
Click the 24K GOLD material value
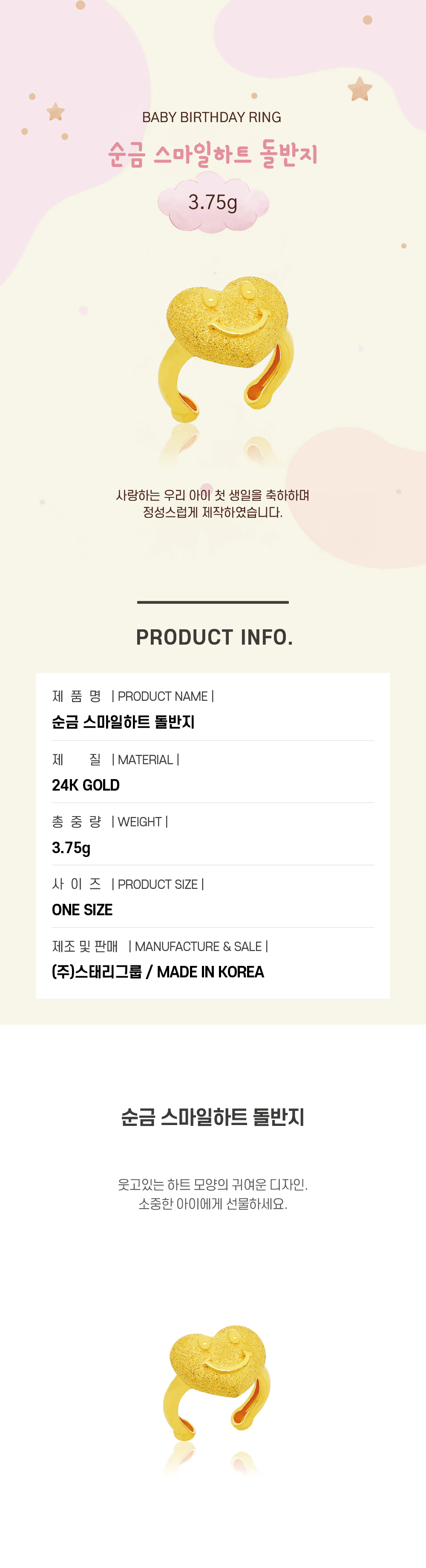coord(85,785)
